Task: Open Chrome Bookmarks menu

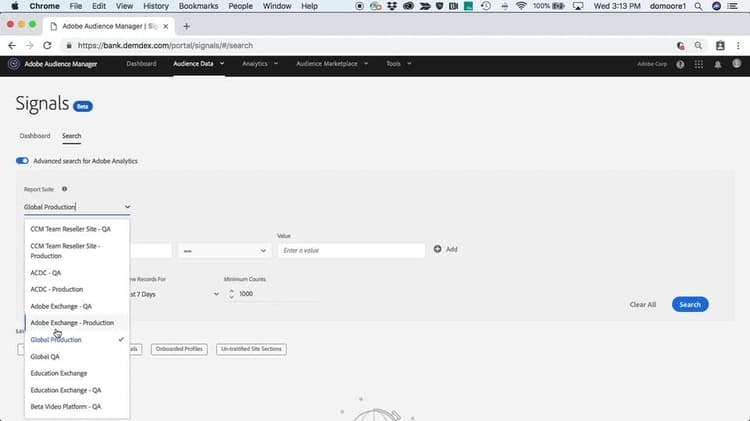Action: pyautogui.click(x=199, y=6)
